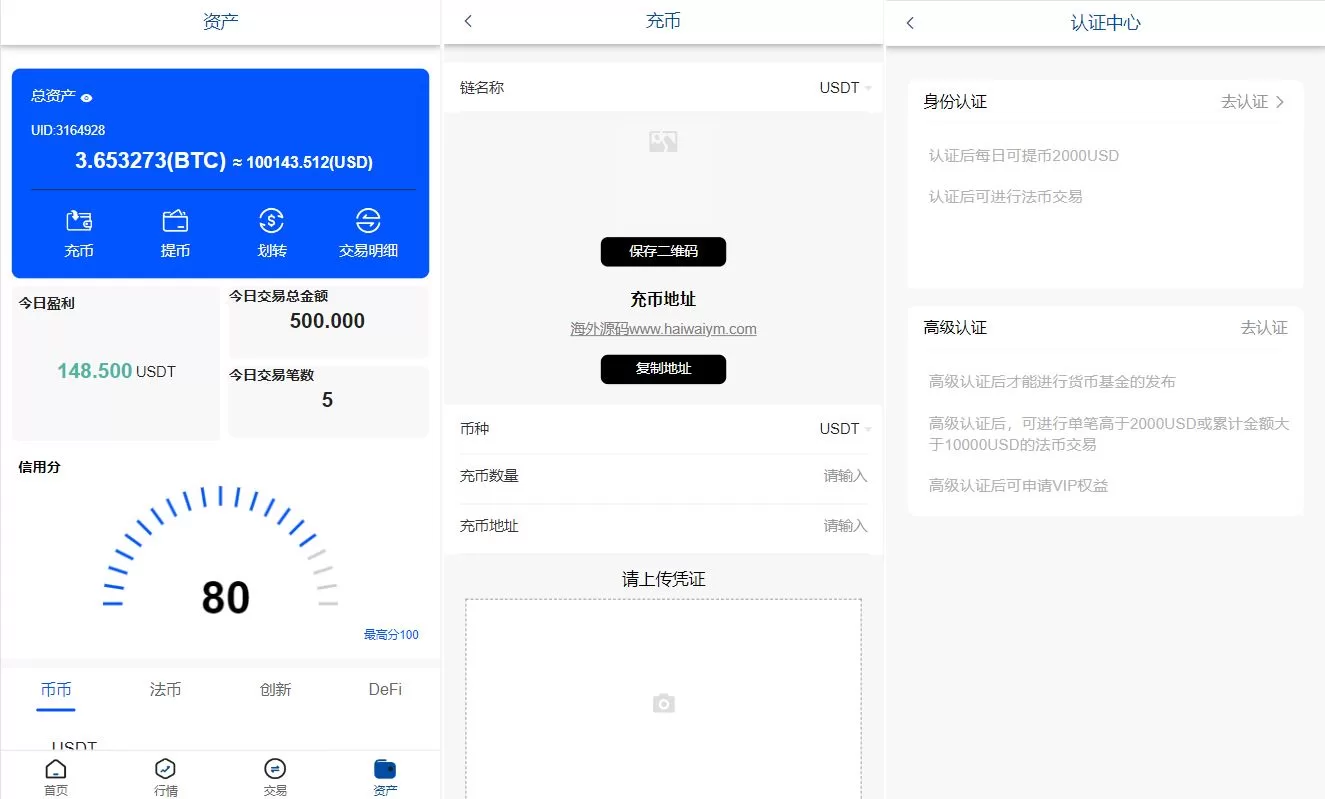Click the 3.653273(BTC) balance
This screenshot has width=1325, height=799.
tap(150, 161)
